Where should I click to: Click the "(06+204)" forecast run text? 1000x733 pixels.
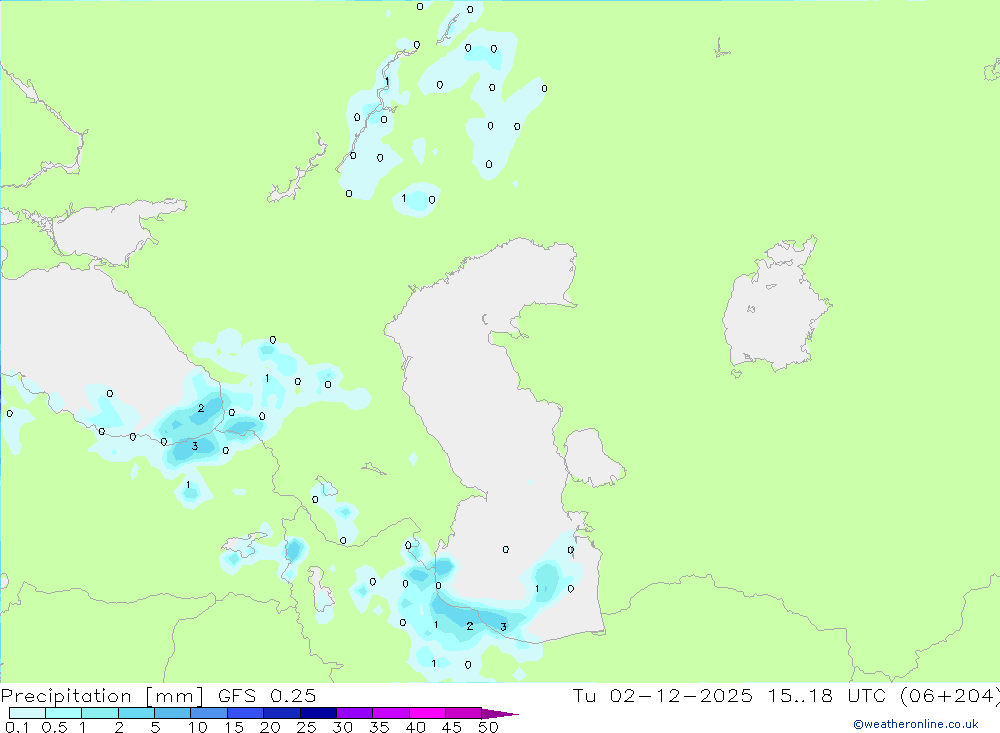[x=950, y=695]
